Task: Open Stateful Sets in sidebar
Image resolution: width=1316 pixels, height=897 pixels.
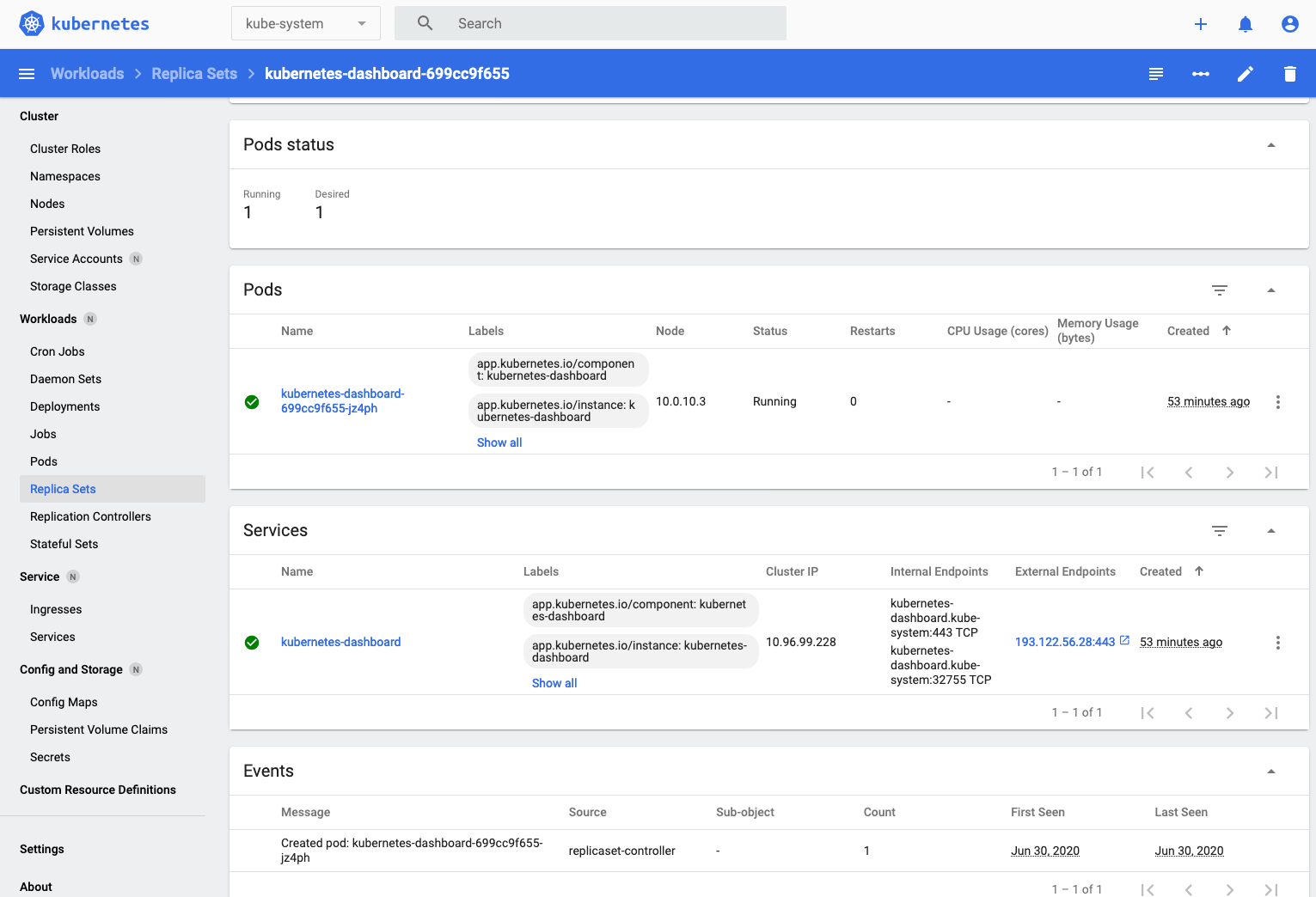Action: (x=64, y=544)
